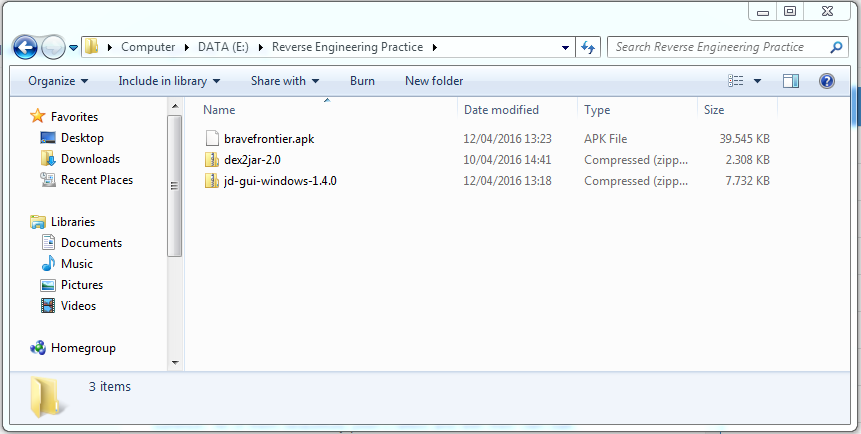Click the Homegroup network icon
Viewport: 861px width, 434px height.
(x=38, y=348)
